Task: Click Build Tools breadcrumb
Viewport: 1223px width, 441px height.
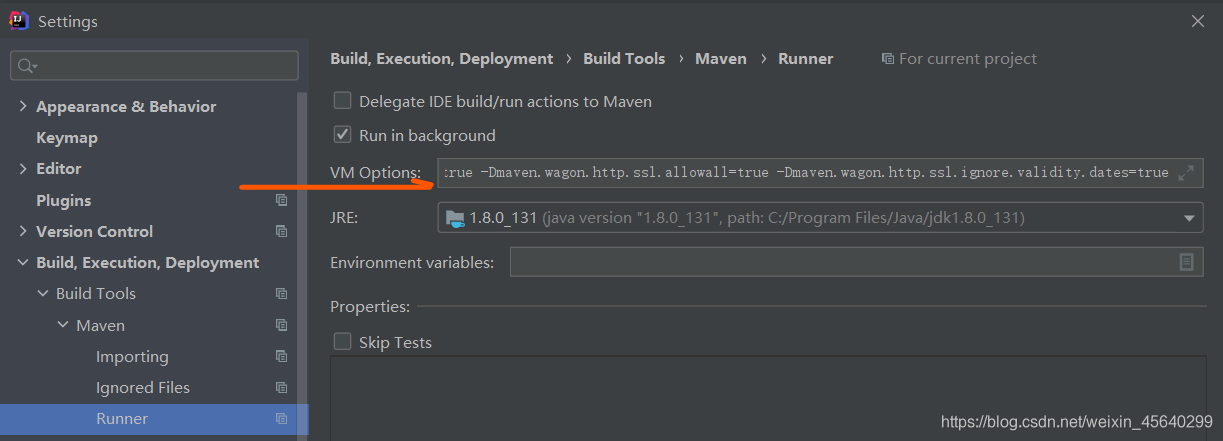Action: pos(624,59)
